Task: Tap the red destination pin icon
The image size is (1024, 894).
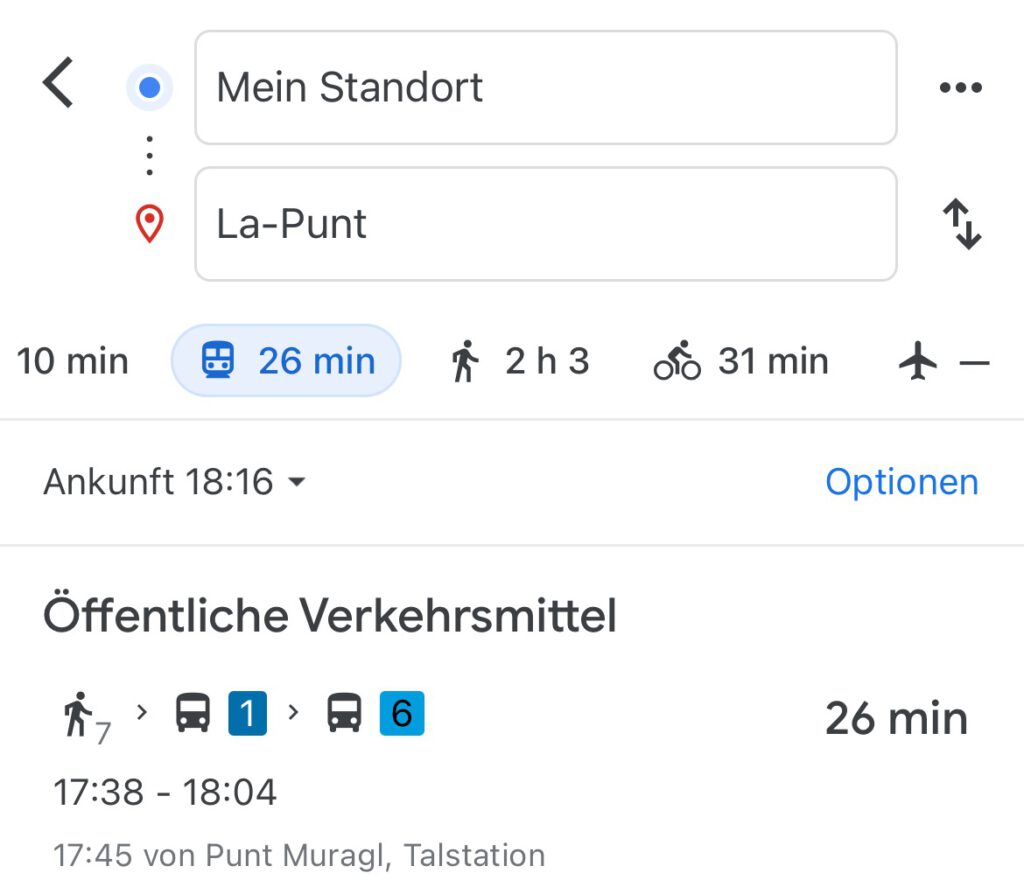Action: [x=150, y=224]
